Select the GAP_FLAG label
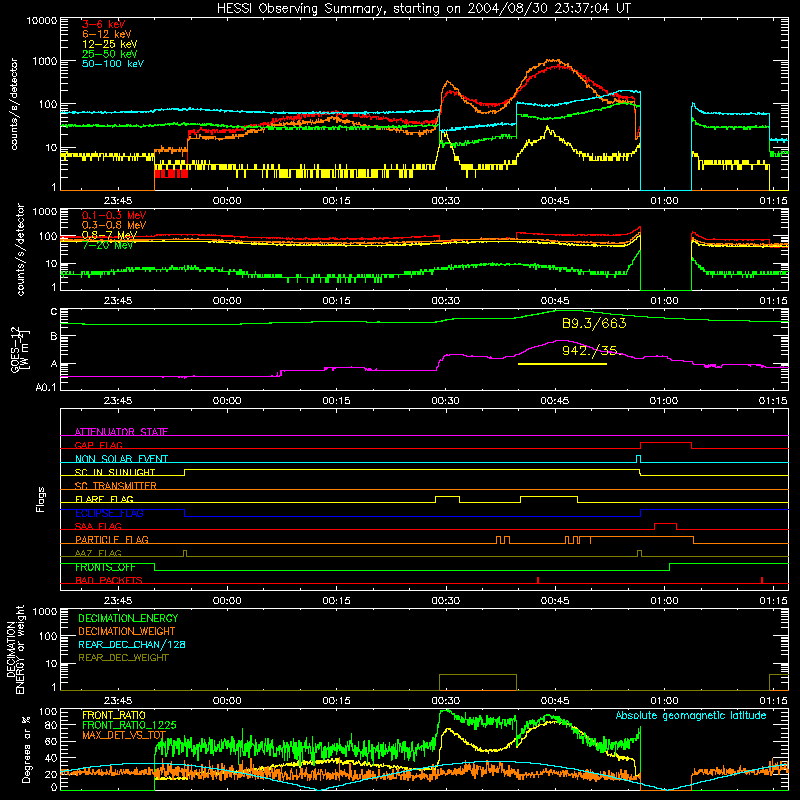800x800 pixels. point(98,445)
